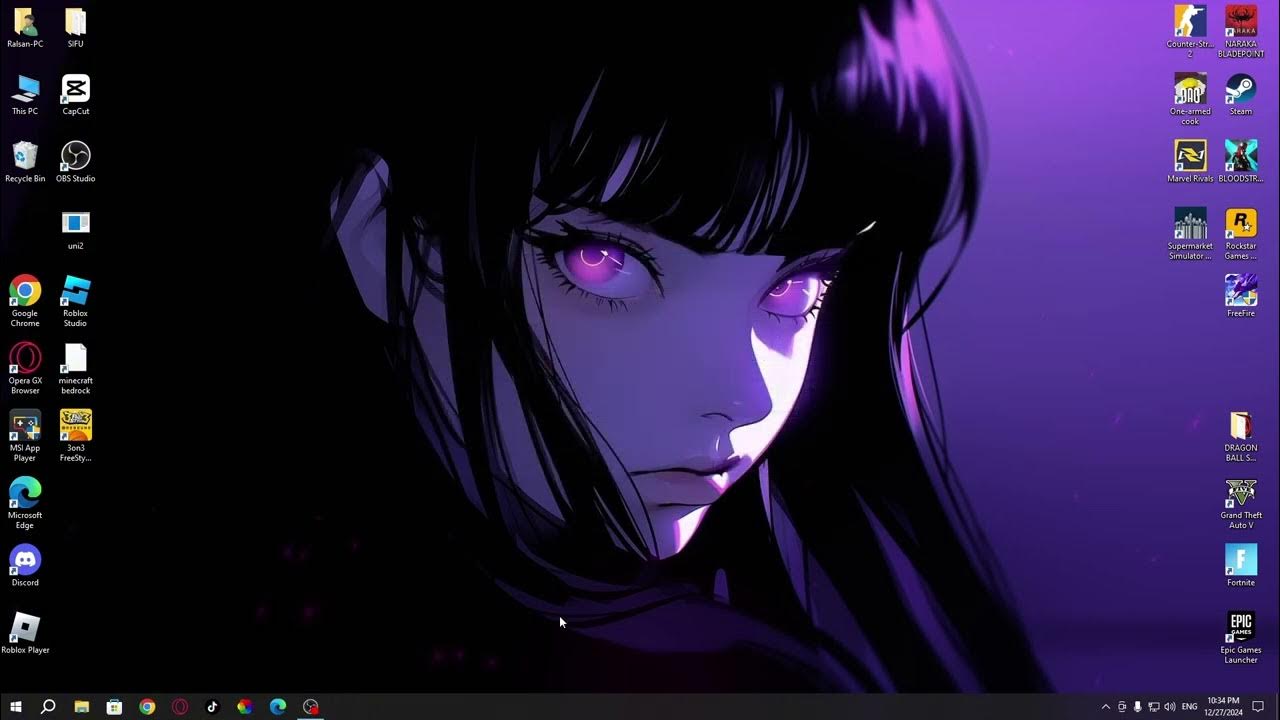The height and width of the screenshot is (720, 1280).
Task: Open the volume control tray icon
Action: [x=1170, y=707]
